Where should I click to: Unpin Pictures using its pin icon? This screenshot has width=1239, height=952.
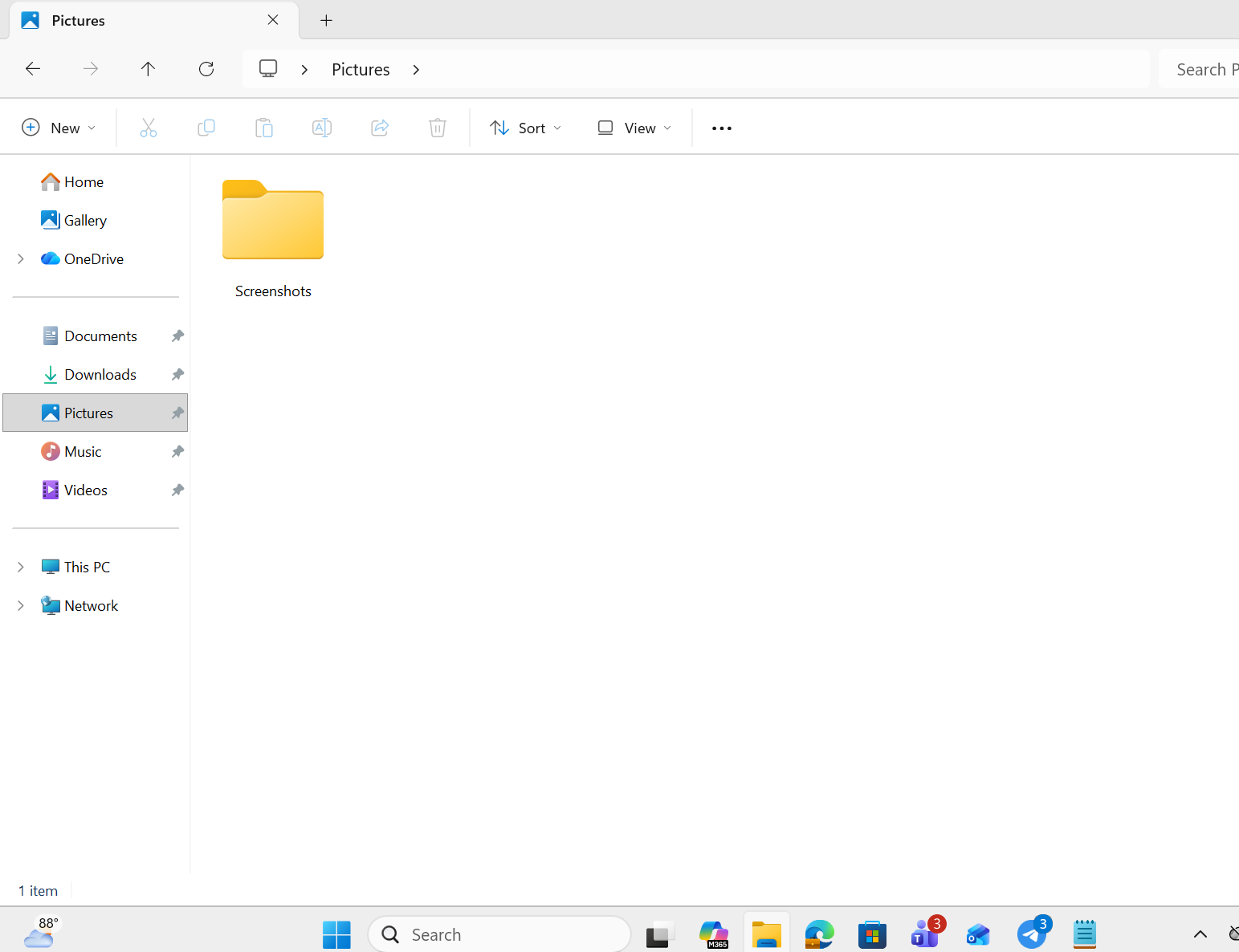[x=177, y=413]
